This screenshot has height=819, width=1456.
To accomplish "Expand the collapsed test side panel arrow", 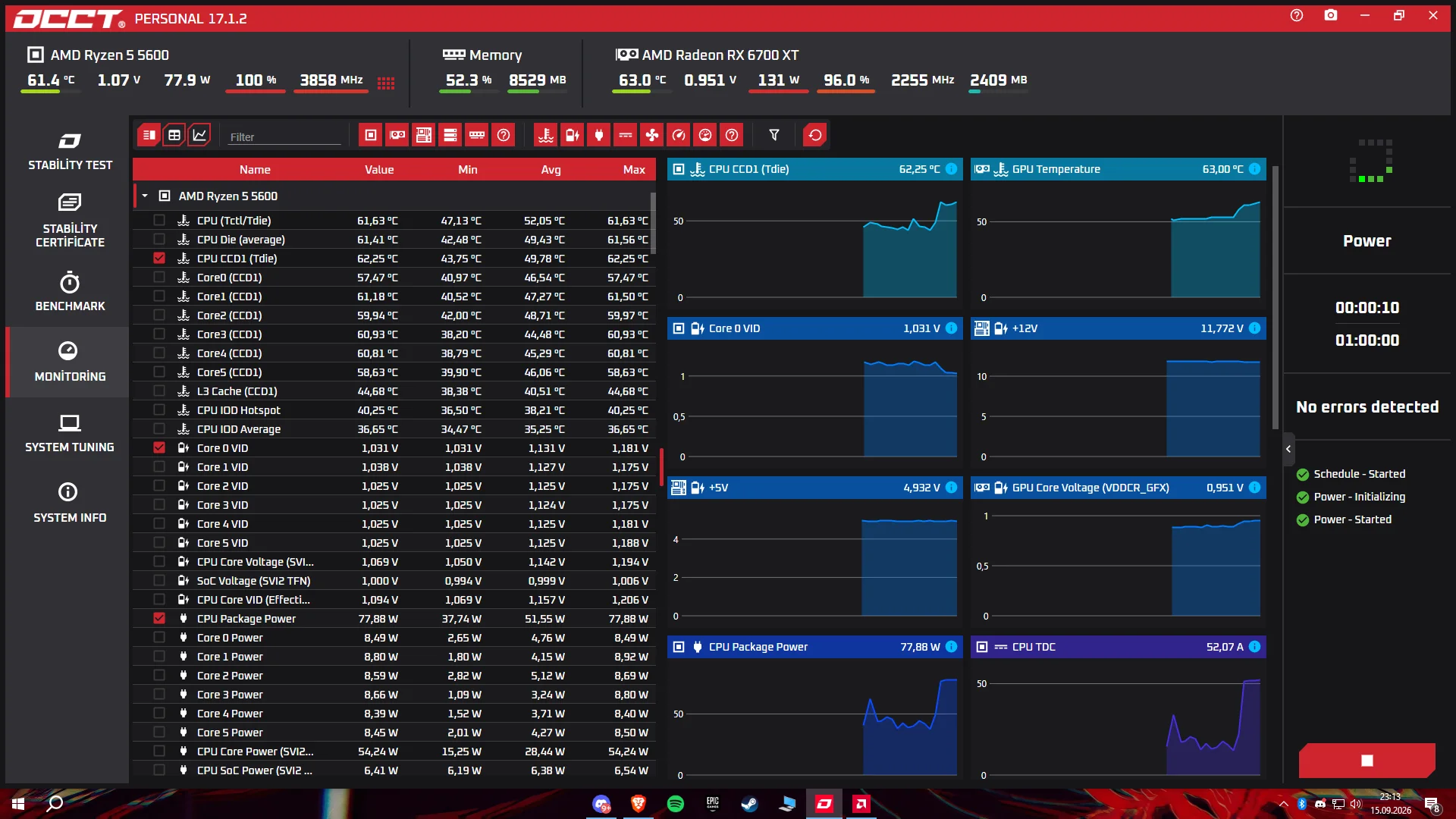I will pos(1288,449).
